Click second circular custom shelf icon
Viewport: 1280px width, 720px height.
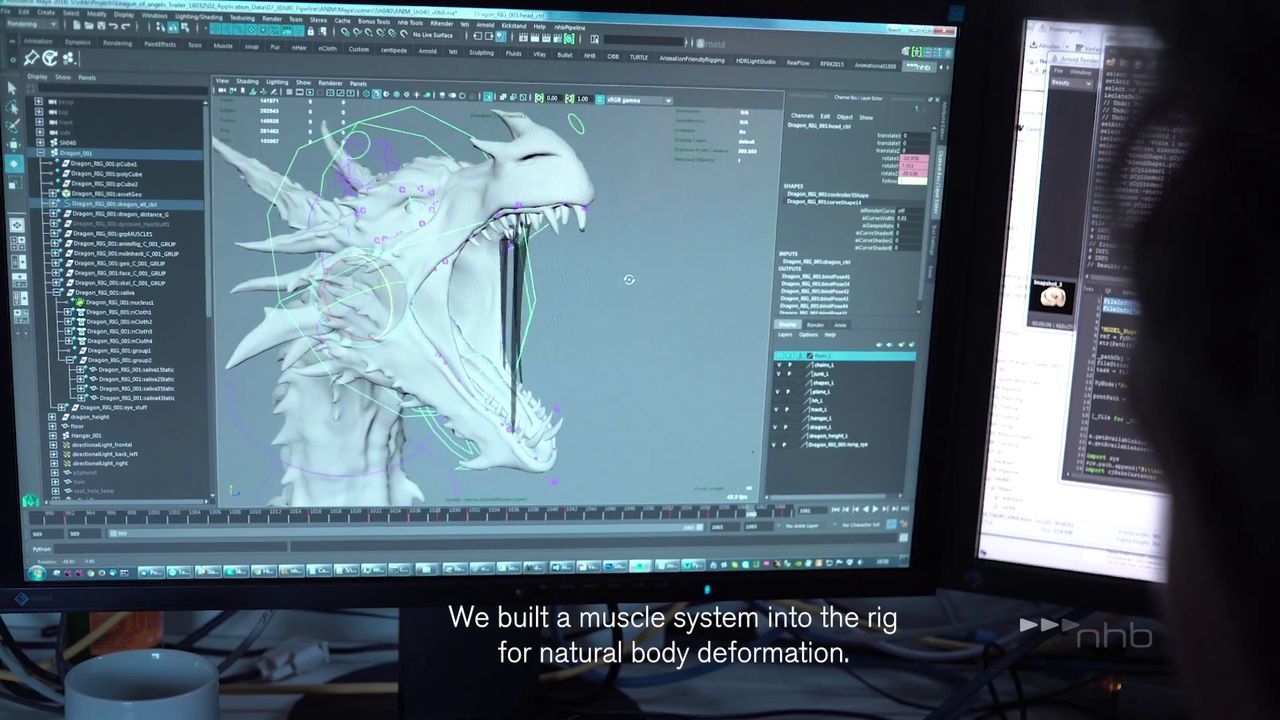(x=49, y=58)
